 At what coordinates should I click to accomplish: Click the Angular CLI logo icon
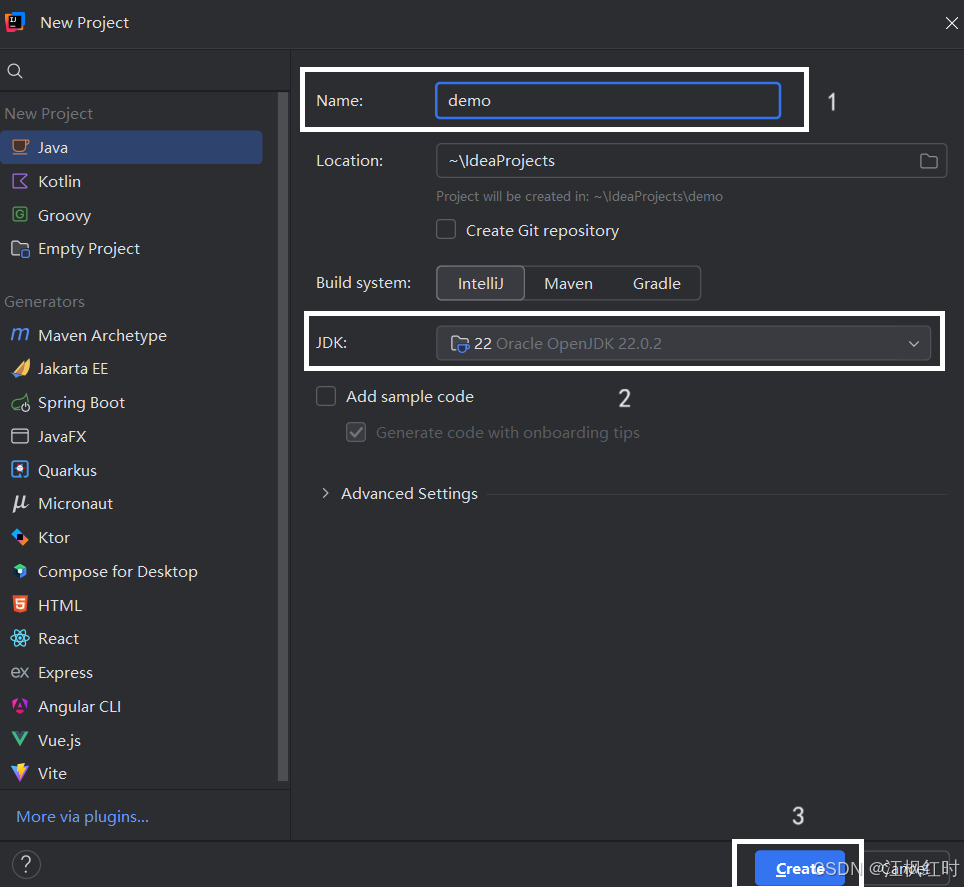(x=20, y=706)
